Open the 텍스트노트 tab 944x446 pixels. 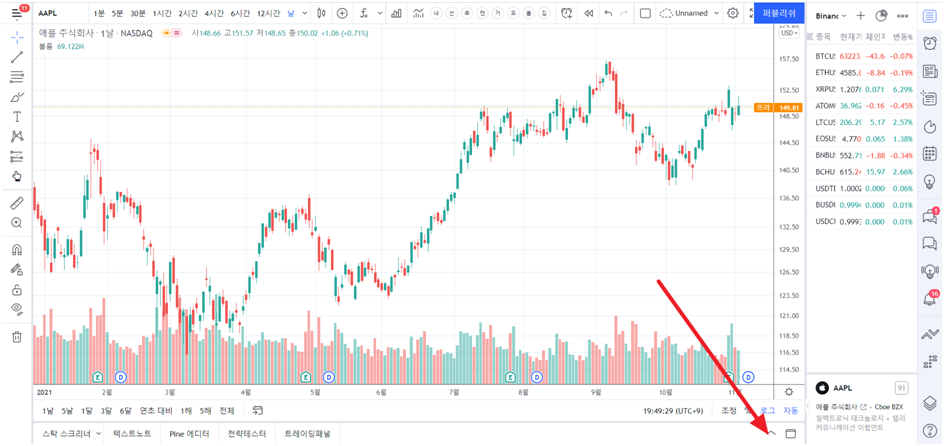point(132,433)
